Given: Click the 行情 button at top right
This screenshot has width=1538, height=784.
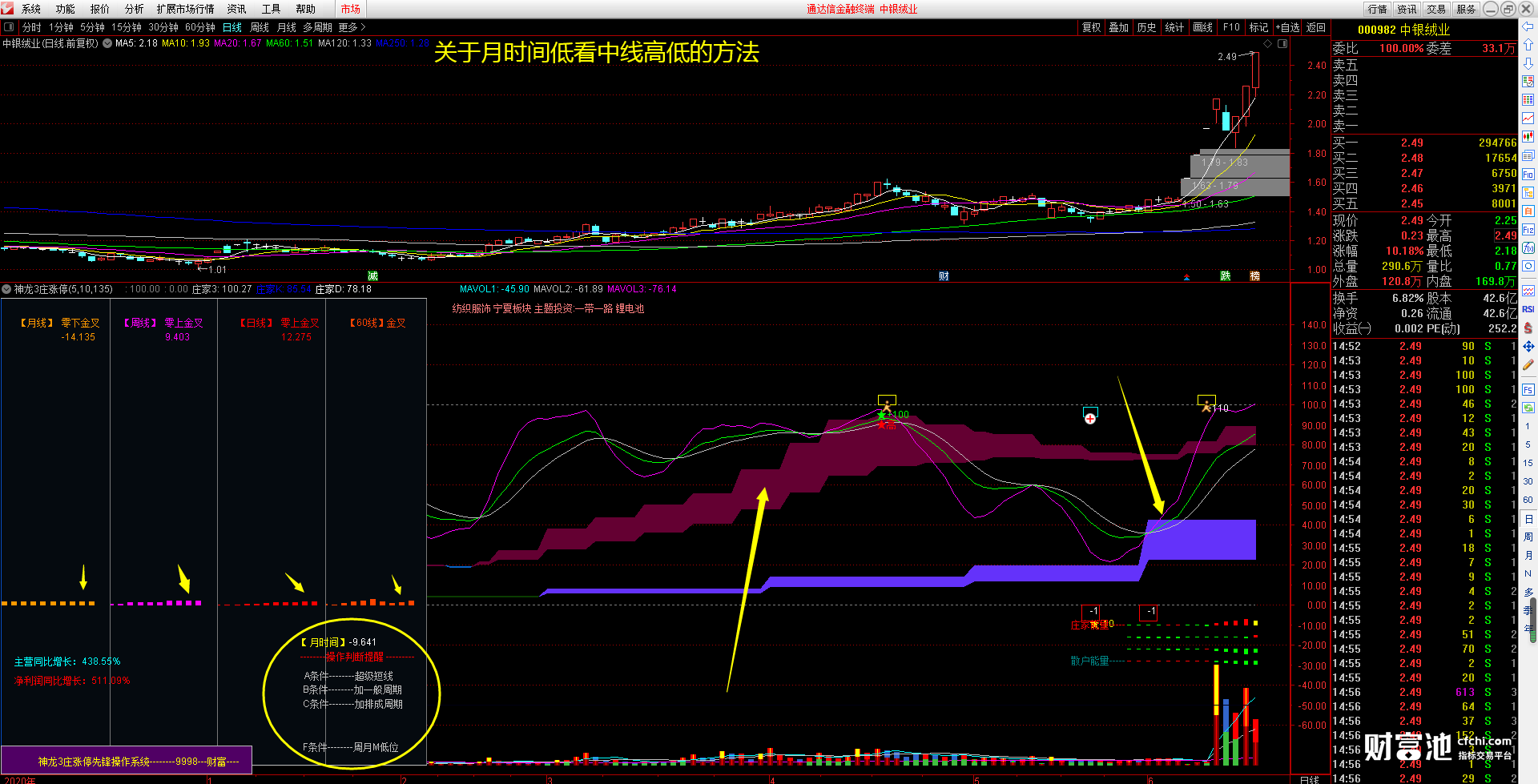Looking at the screenshot, I should [x=1377, y=9].
